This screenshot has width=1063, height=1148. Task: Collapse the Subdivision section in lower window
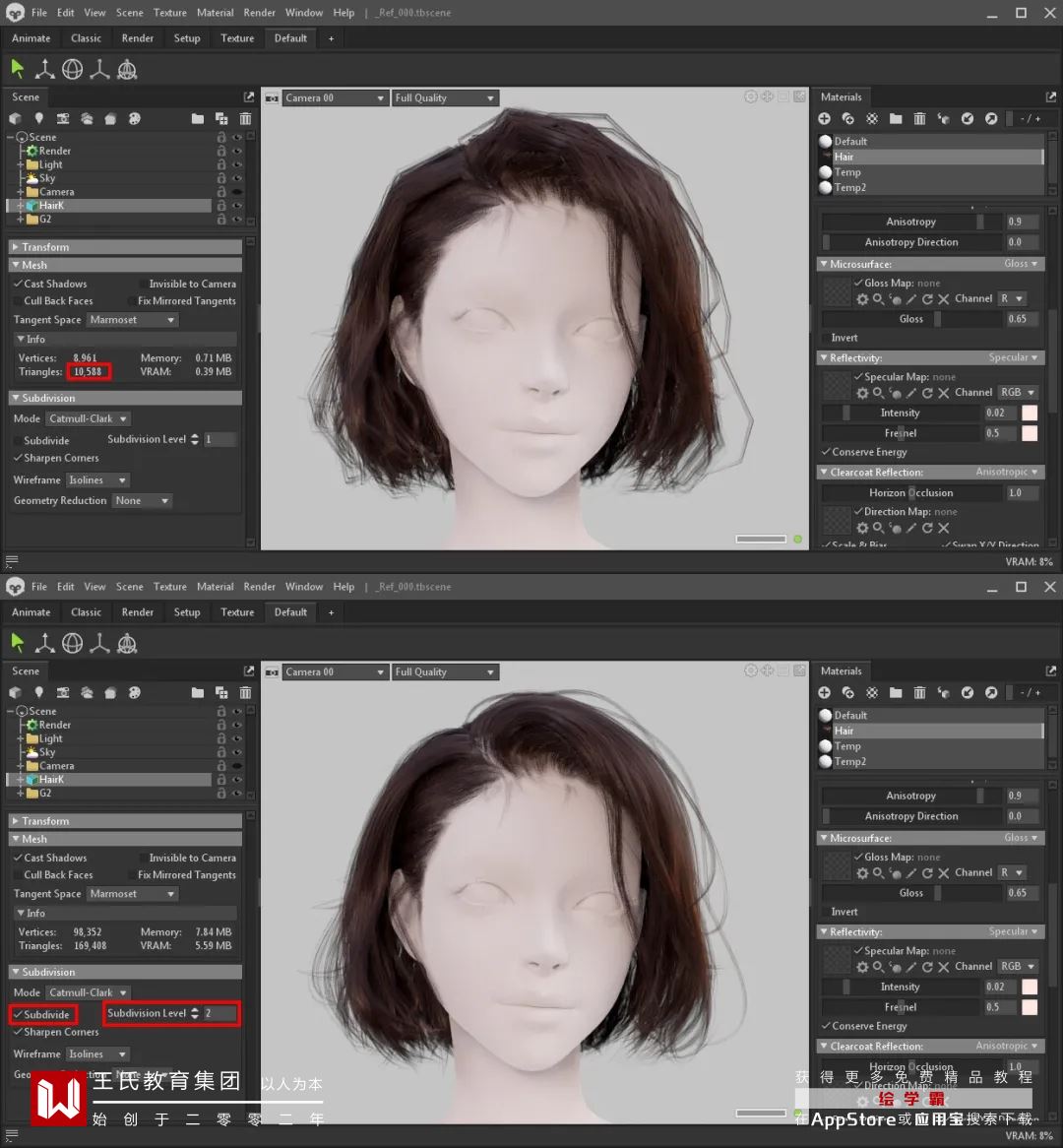point(125,973)
